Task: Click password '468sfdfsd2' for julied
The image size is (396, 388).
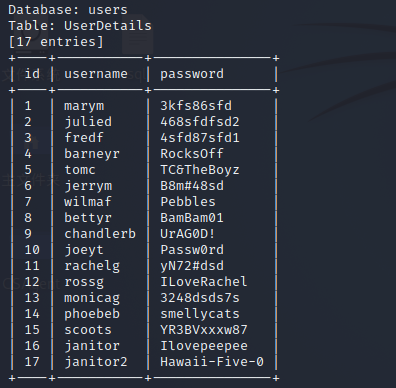Action: tap(200, 122)
